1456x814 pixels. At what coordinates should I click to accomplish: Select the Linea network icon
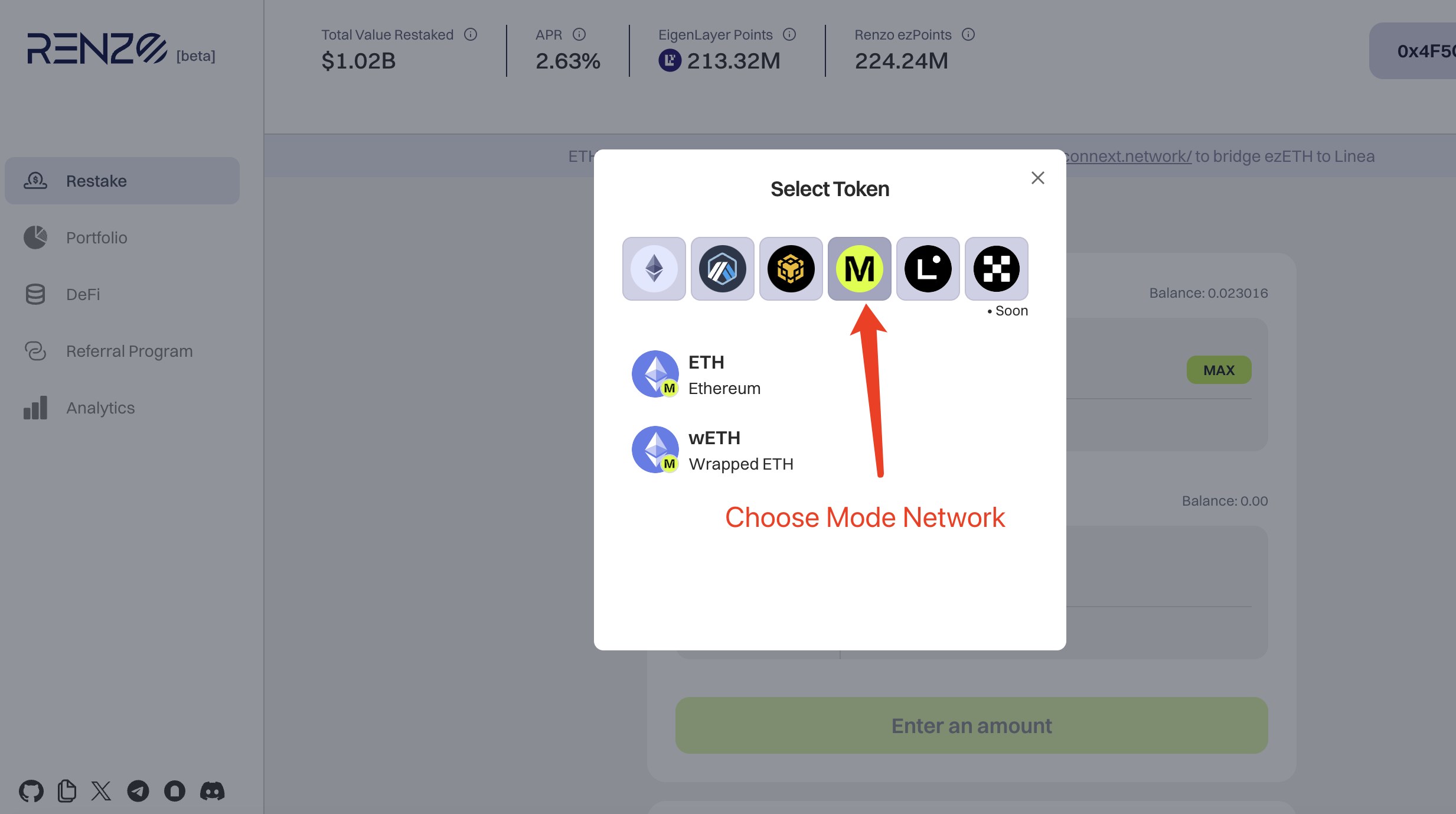coord(928,269)
